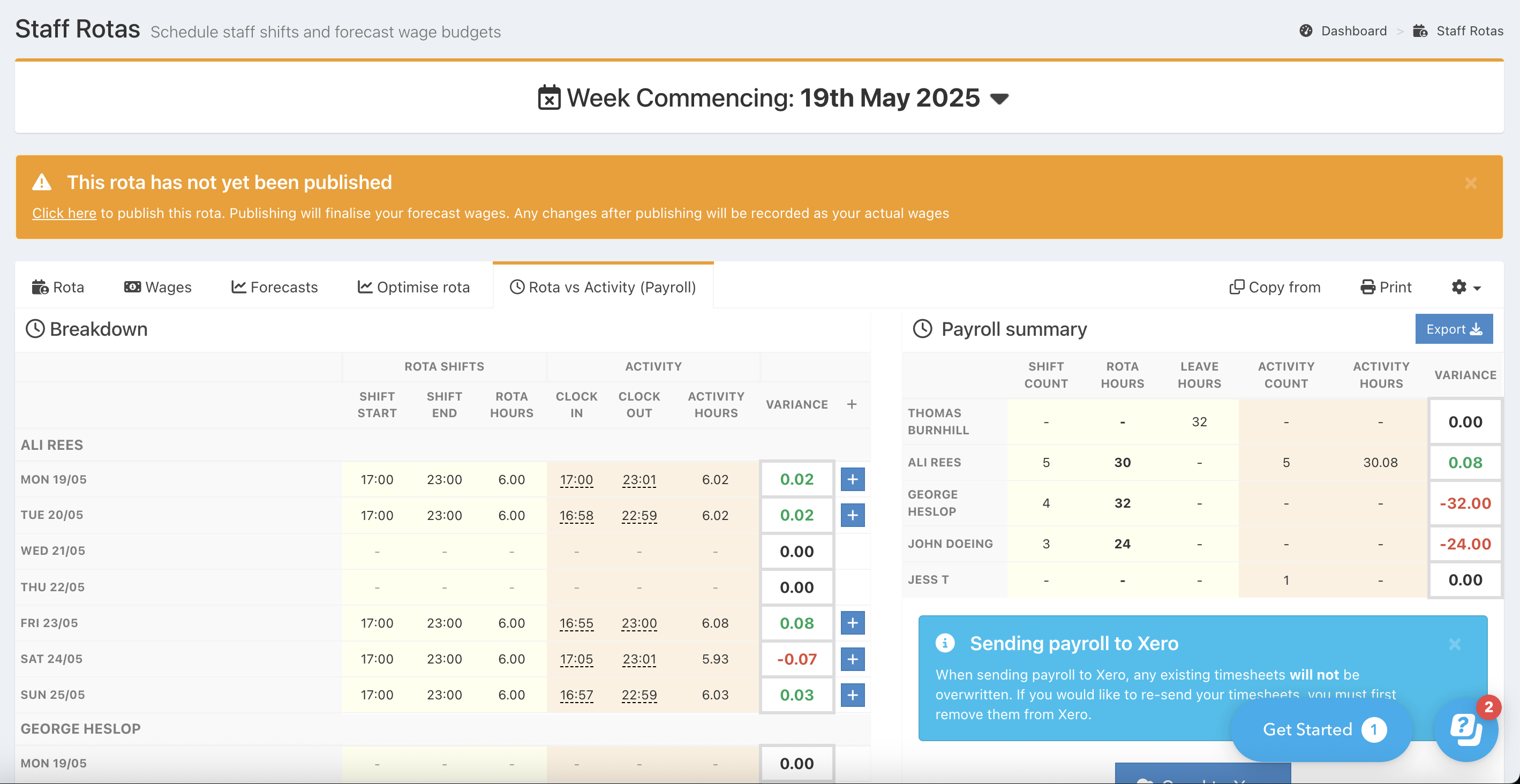Dismiss the unpublished rota warning banner
This screenshot has width=1520, height=784.
click(1470, 183)
